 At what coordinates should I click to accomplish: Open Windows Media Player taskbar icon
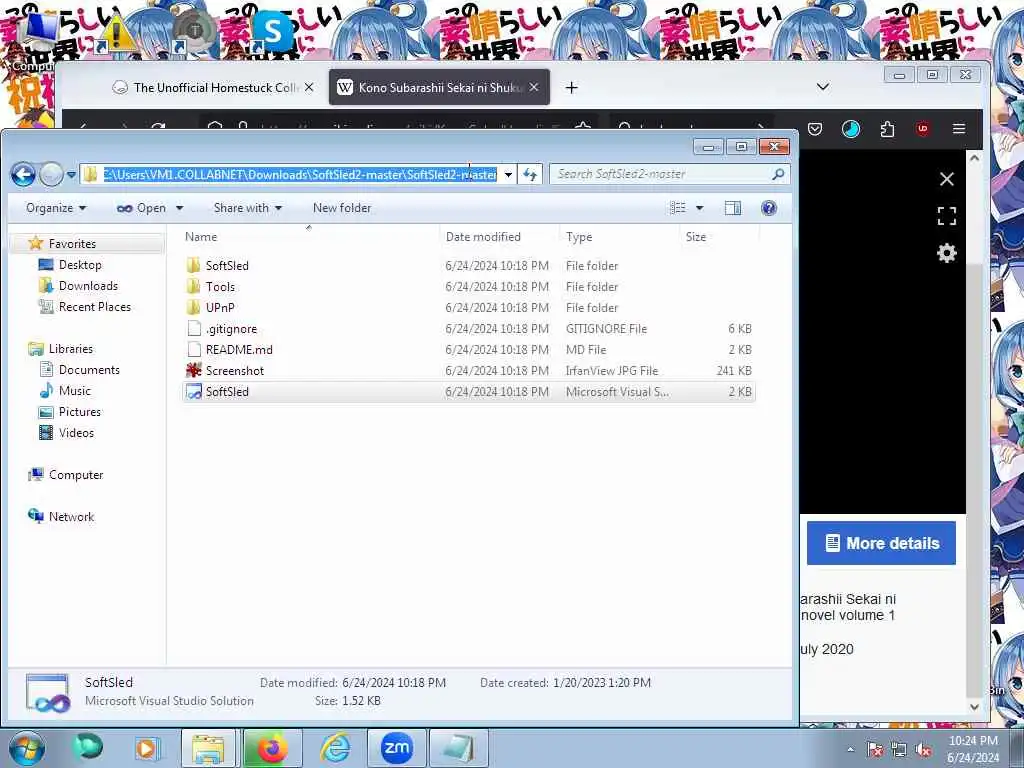pos(146,748)
